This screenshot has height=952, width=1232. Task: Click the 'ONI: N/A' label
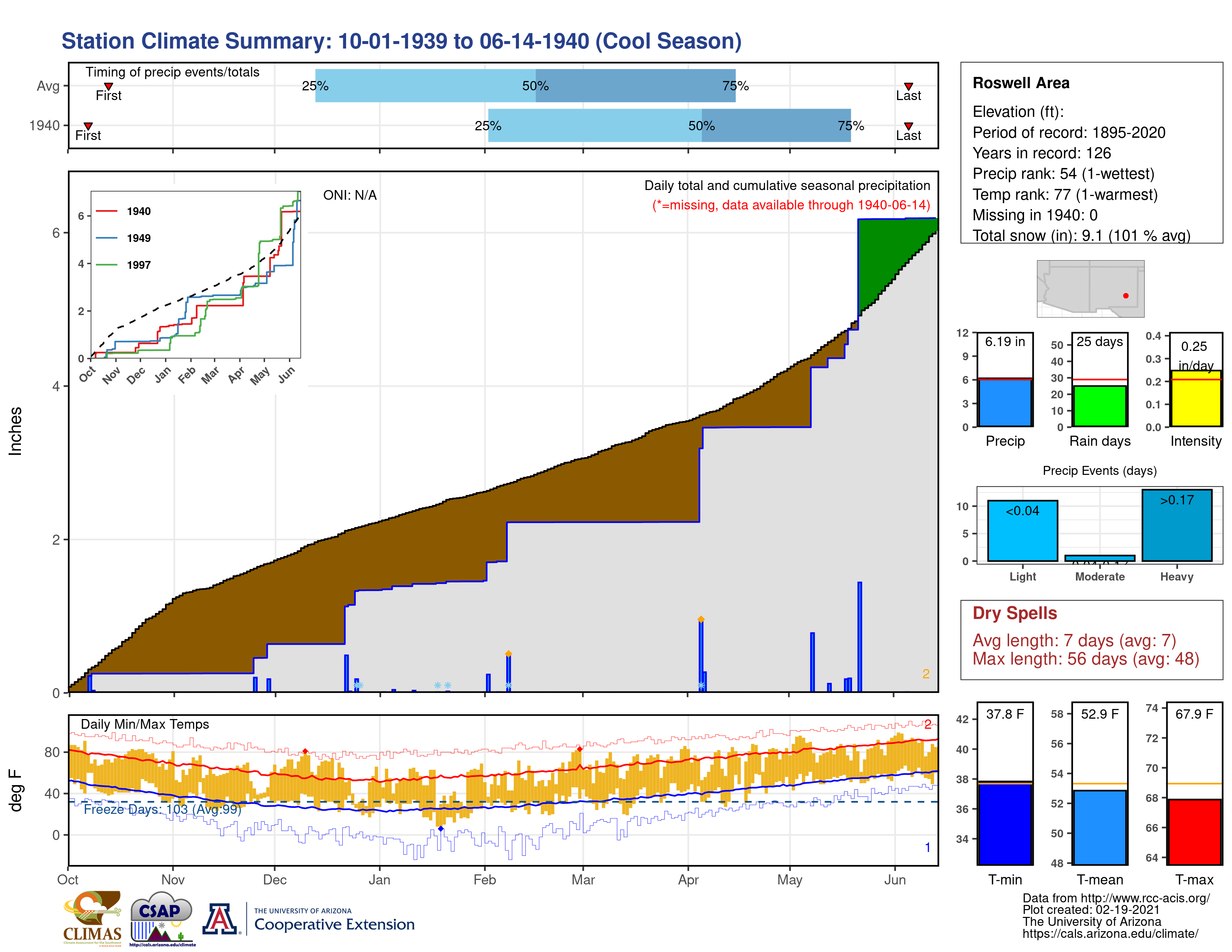[350, 195]
